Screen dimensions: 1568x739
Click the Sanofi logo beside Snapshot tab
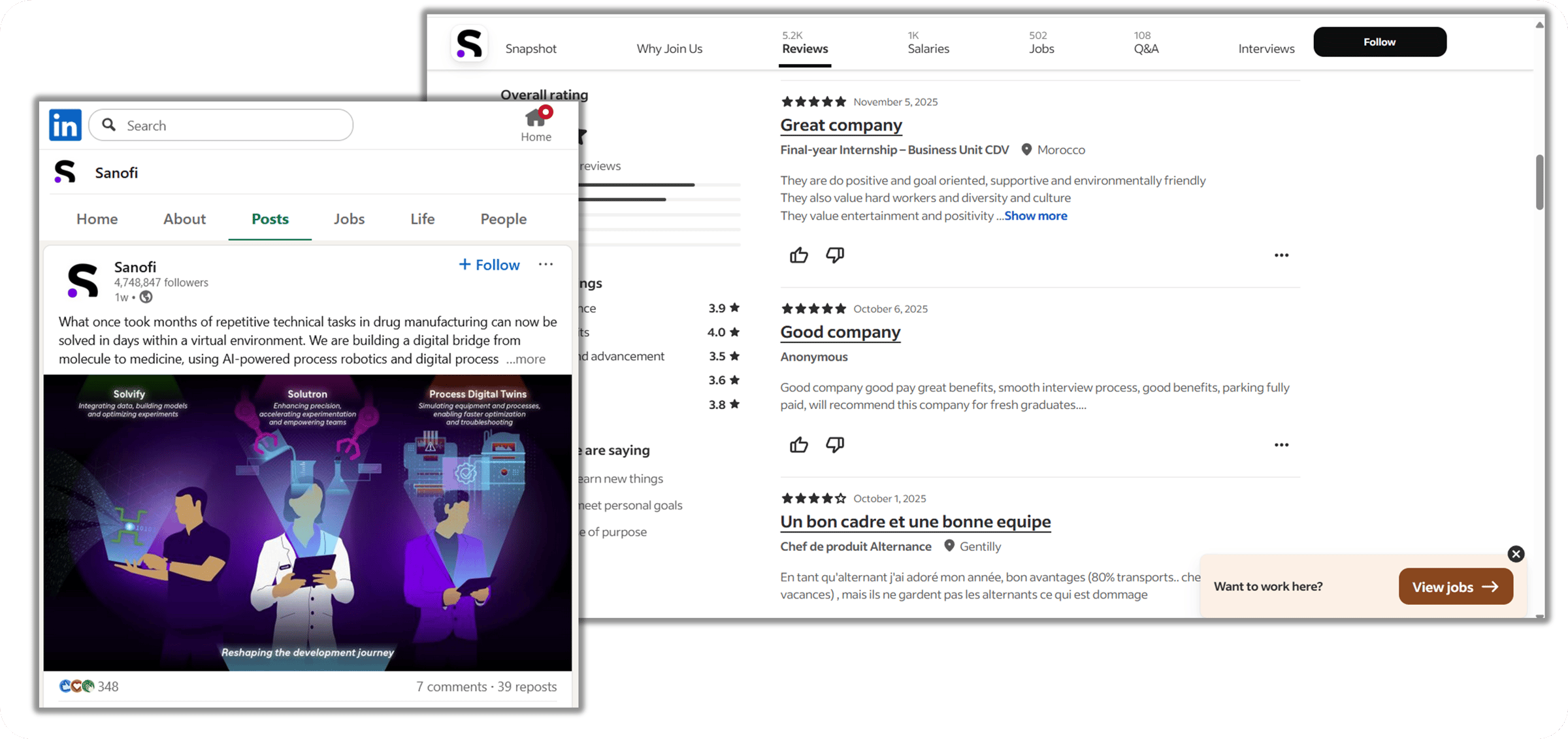point(469,44)
